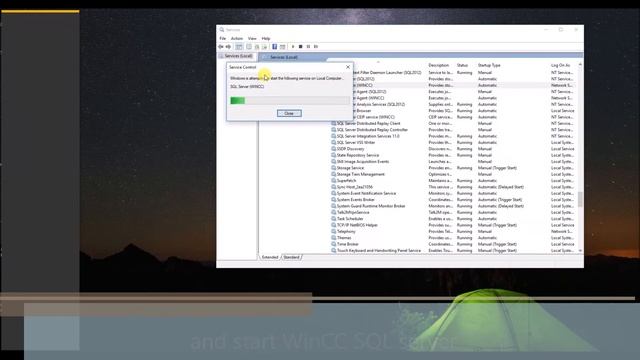Click the green Service Control progress bar
640x360 pixels.
[x=289, y=100]
